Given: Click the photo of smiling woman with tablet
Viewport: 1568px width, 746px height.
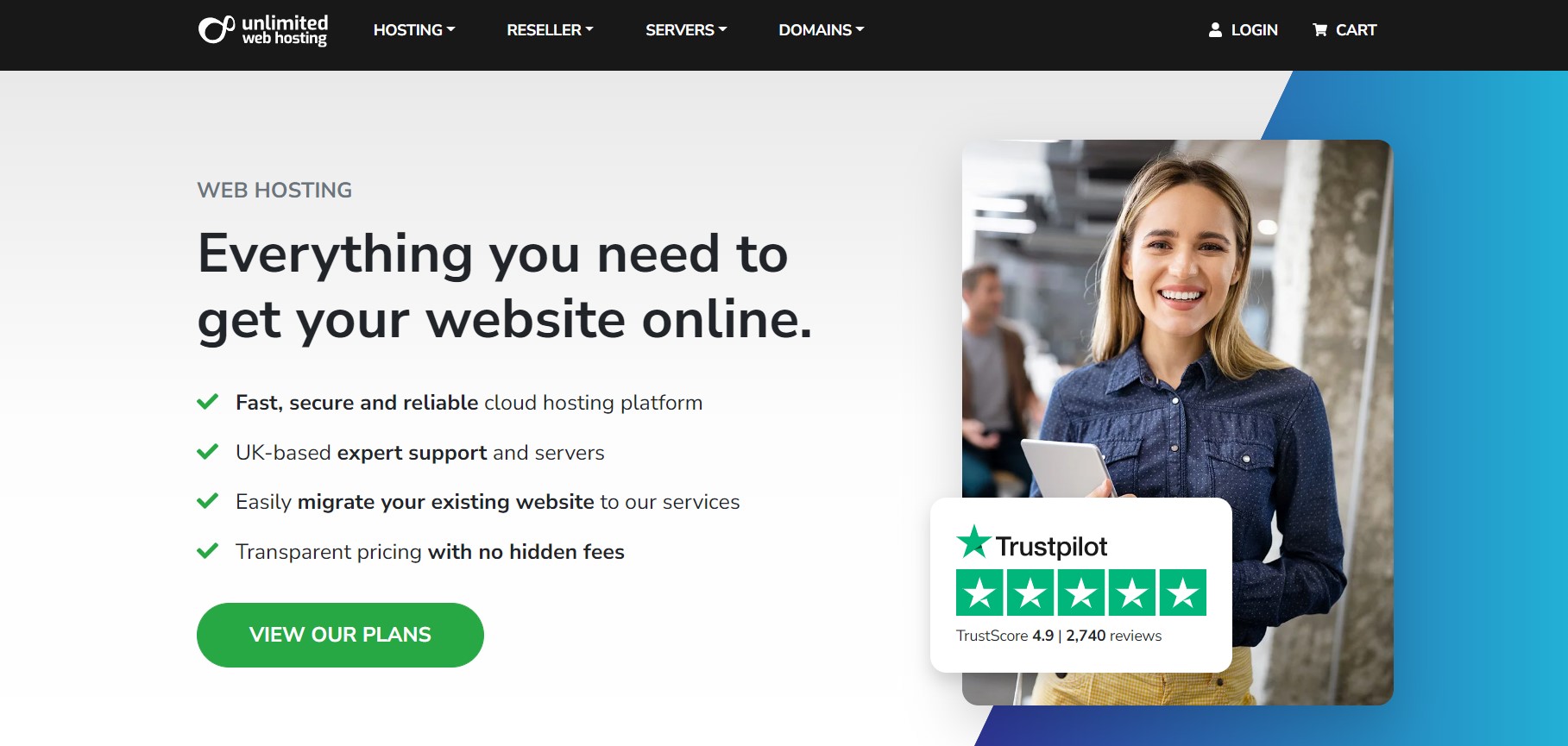Looking at the screenshot, I should (x=1177, y=345).
